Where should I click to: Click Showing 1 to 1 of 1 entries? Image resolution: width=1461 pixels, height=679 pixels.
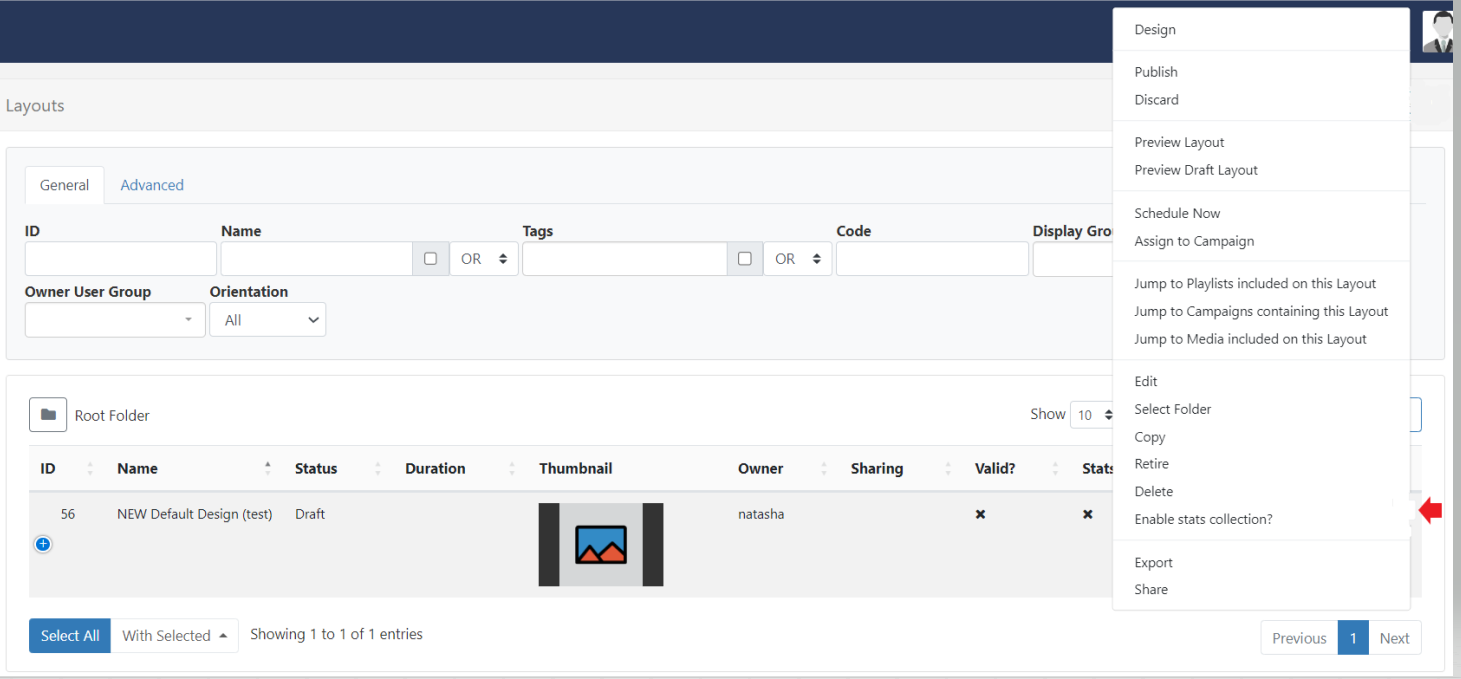336,634
